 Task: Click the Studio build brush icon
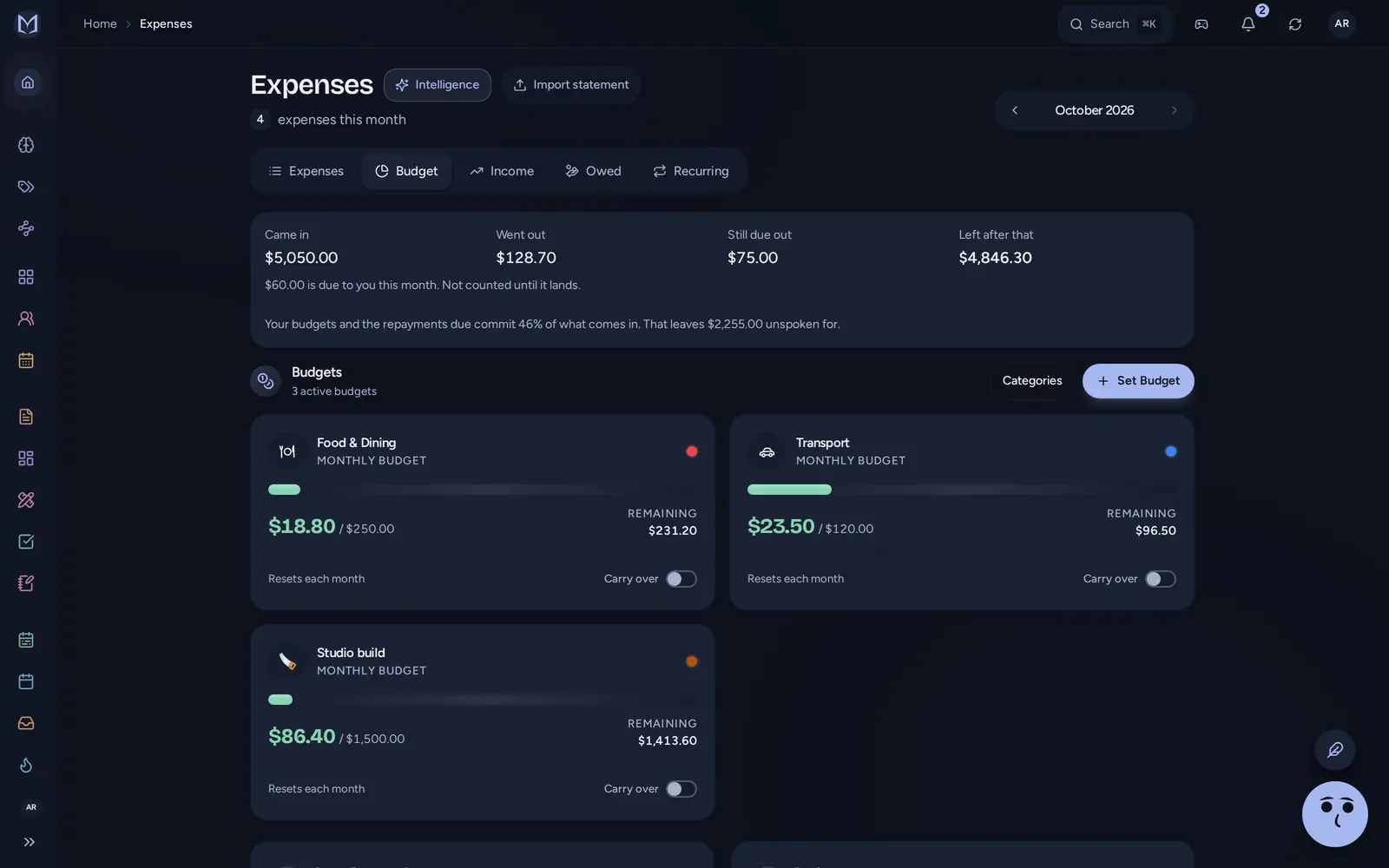pyautogui.click(x=287, y=661)
